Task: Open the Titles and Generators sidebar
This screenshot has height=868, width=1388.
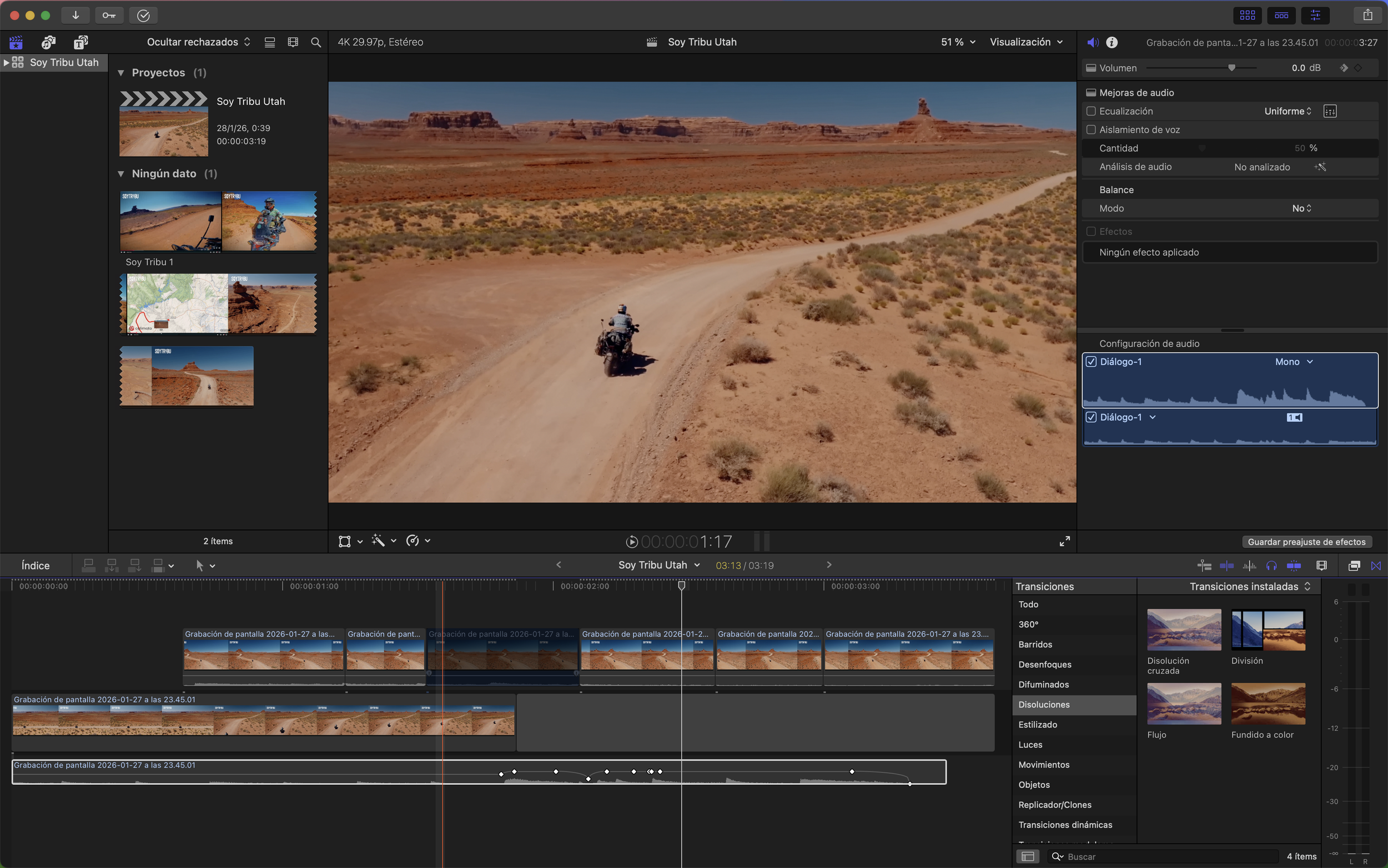Action: 81,42
